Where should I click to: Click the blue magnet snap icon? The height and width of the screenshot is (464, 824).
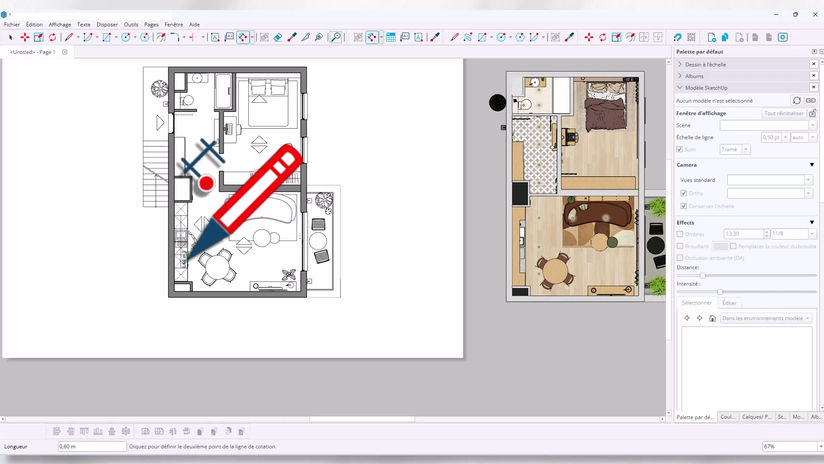coord(677,37)
